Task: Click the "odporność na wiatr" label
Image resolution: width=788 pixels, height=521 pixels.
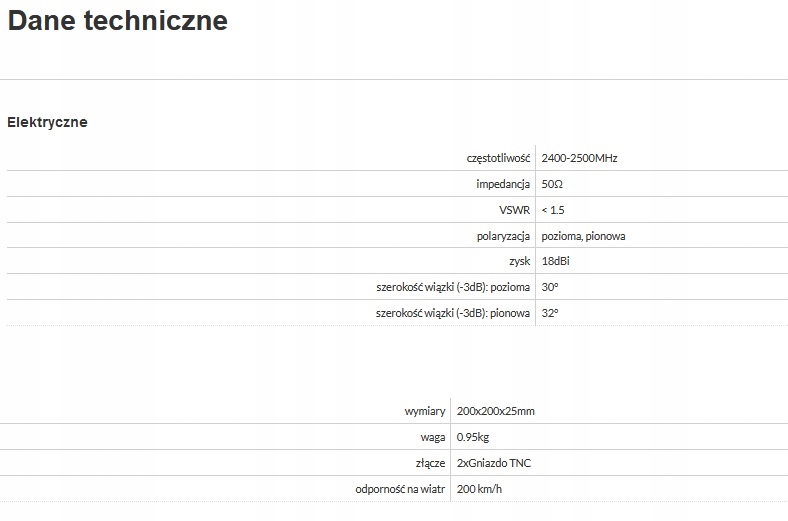Action: point(400,489)
